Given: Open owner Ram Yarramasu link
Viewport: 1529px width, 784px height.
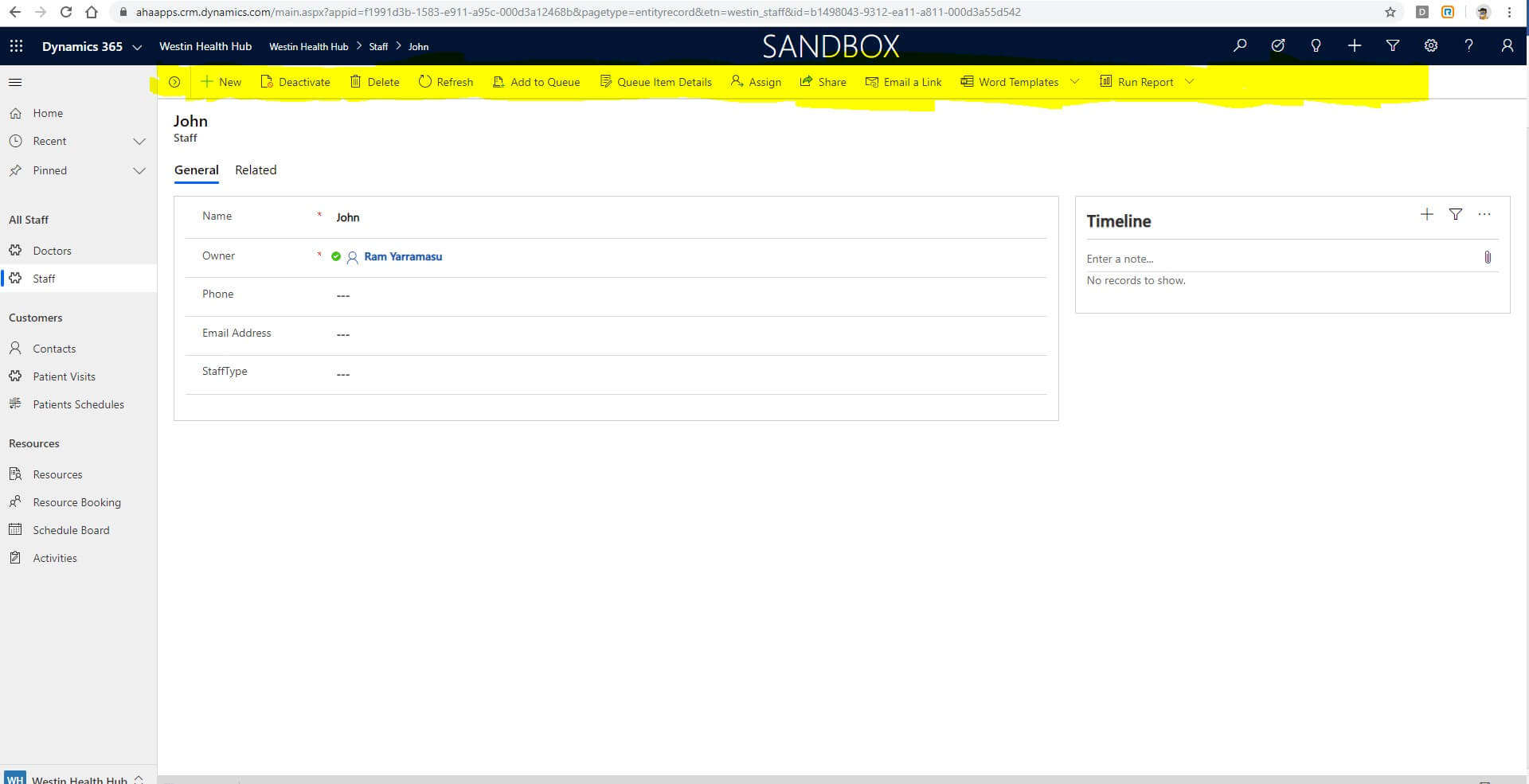Looking at the screenshot, I should click(x=403, y=256).
